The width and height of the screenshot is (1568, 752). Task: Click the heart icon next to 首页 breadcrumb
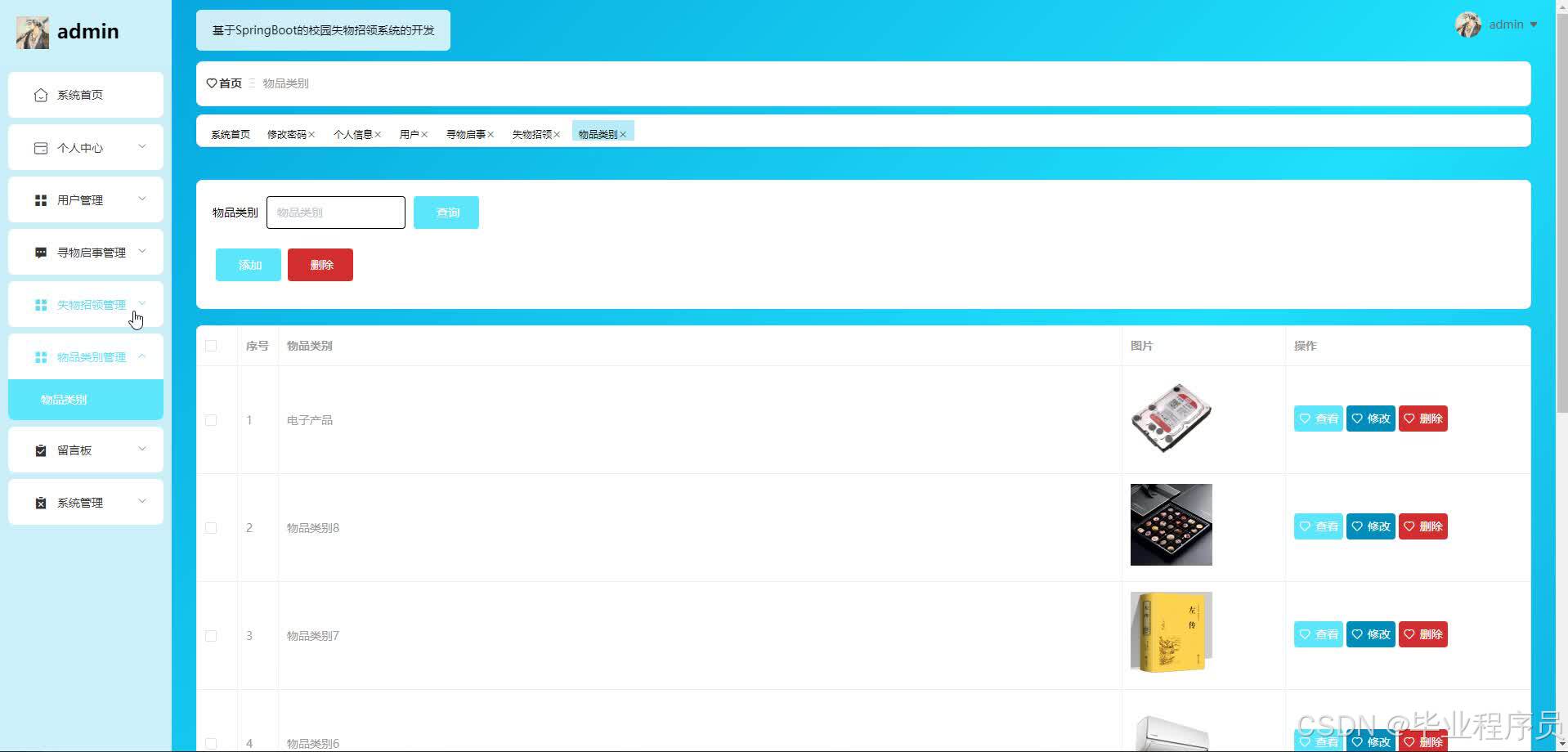tap(212, 83)
